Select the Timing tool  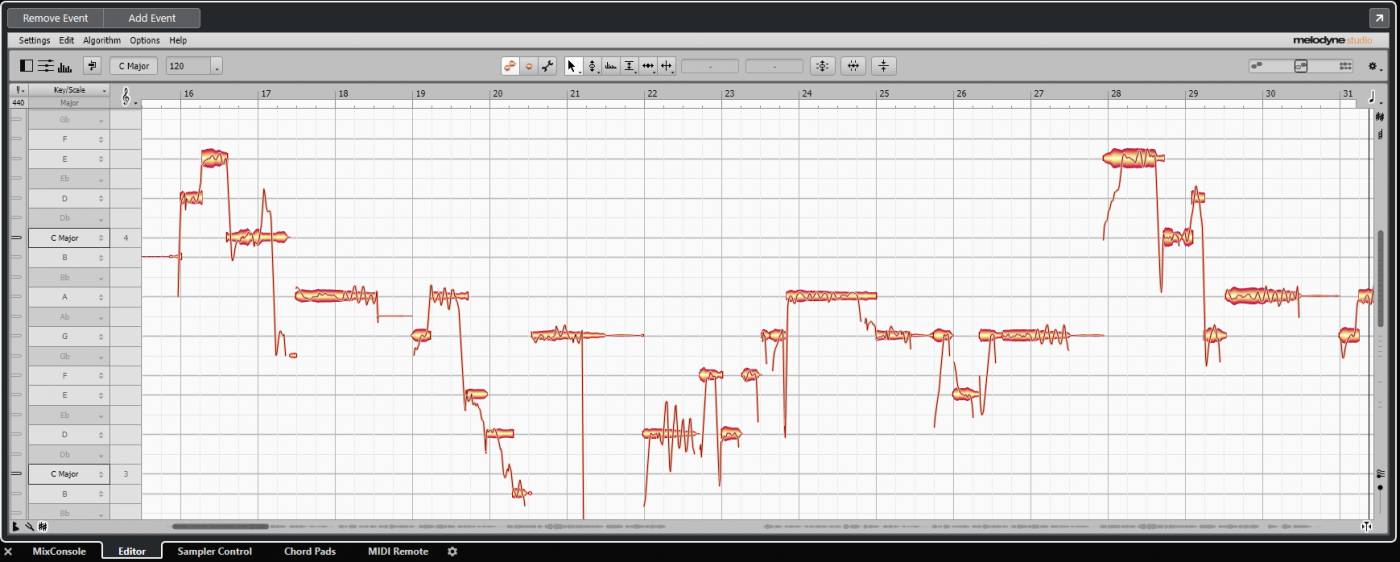tap(648, 66)
